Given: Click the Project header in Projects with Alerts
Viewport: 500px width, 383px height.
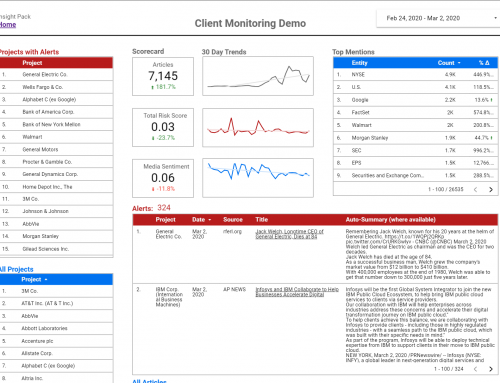Looking at the screenshot, I should pyautogui.click(x=32, y=63).
